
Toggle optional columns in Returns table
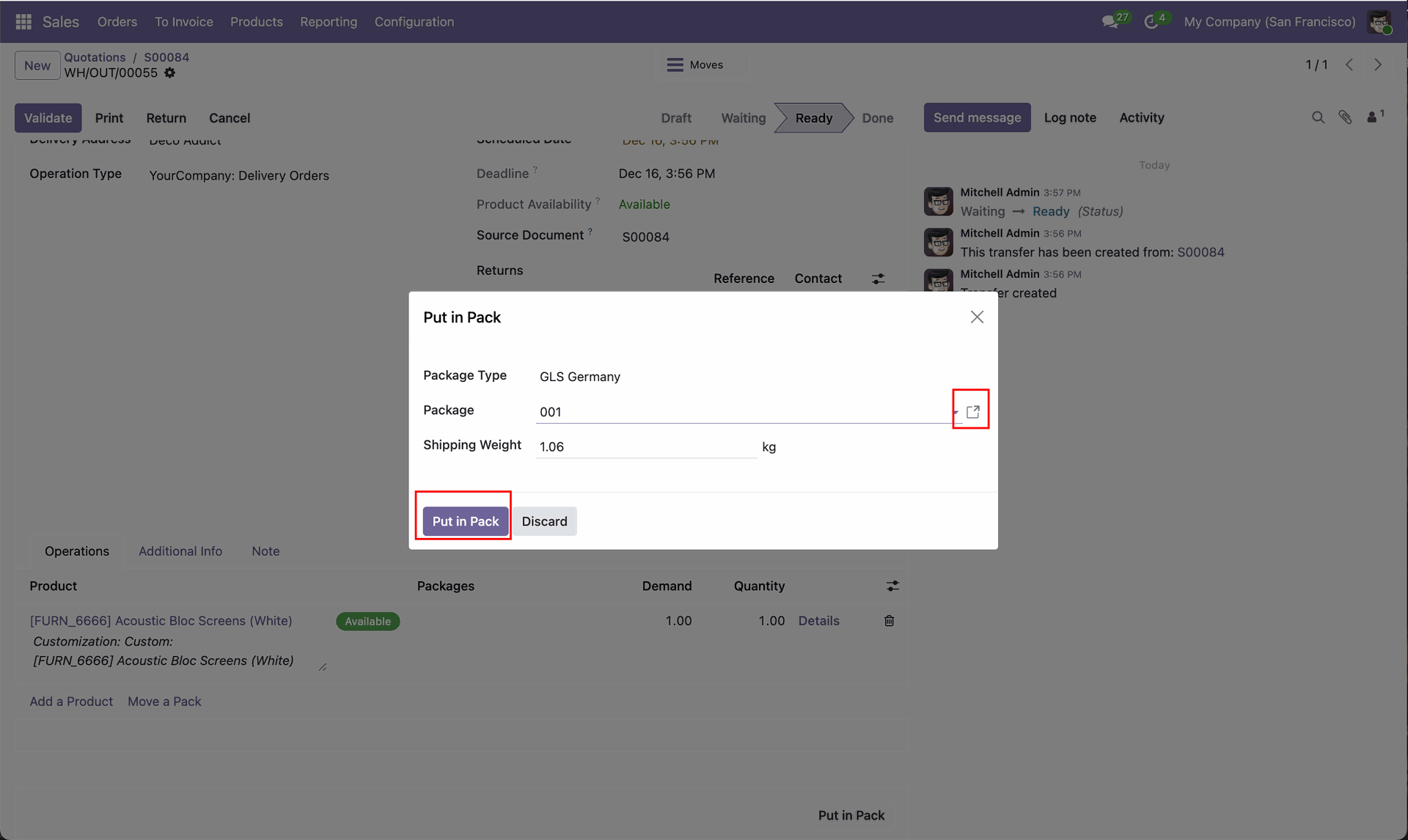point(878,279)
